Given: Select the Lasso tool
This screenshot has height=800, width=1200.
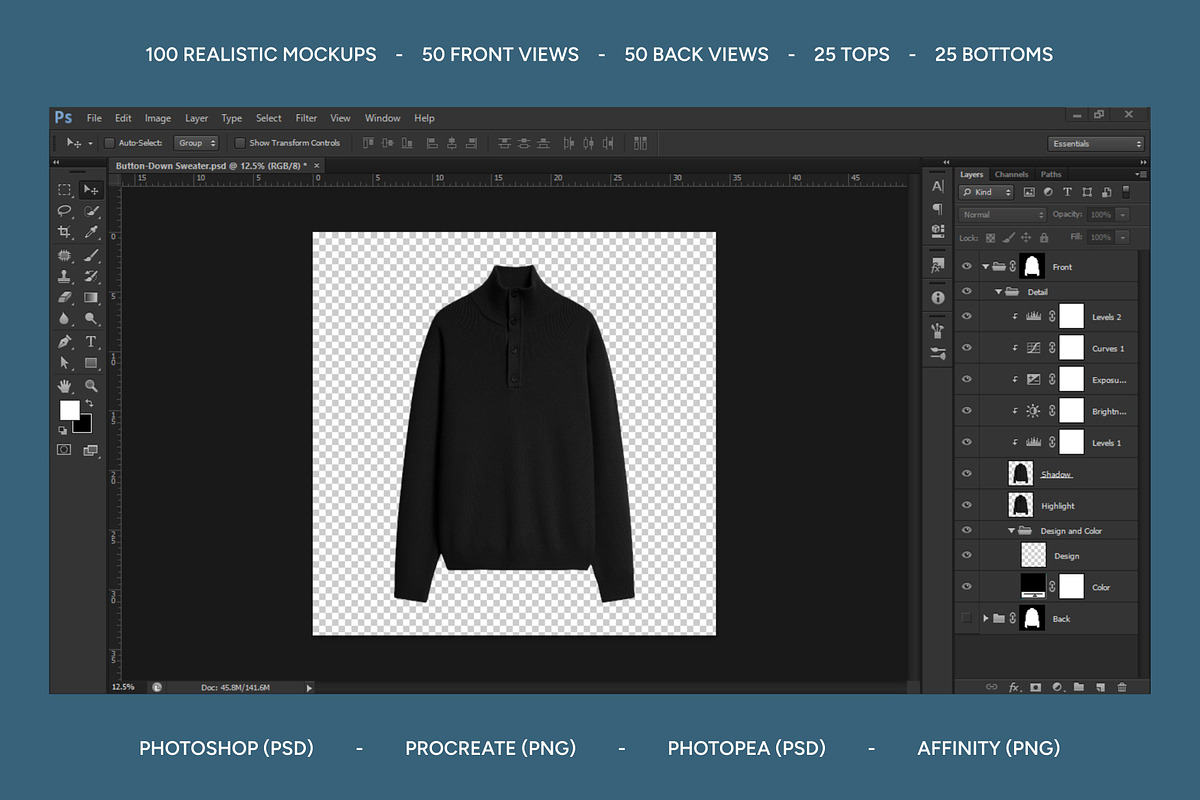Looking at the screenshot, I should 65,211.
